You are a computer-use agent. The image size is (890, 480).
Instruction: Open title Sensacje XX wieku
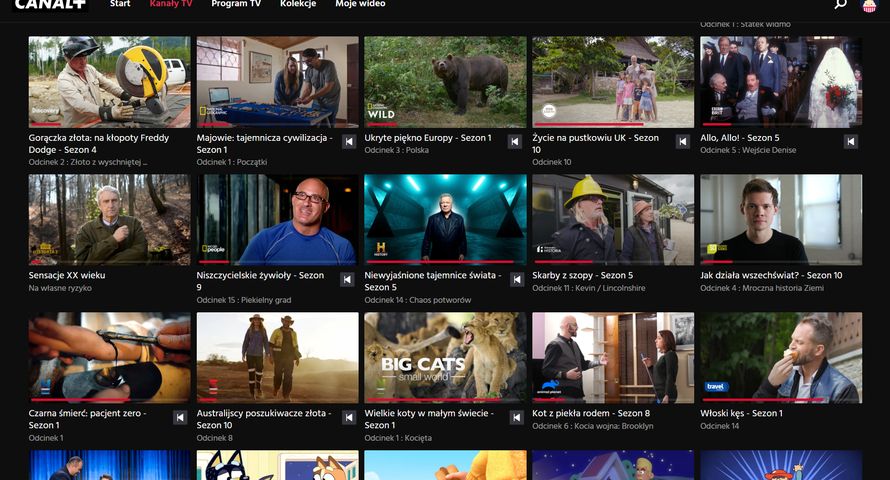pos(67,275)
